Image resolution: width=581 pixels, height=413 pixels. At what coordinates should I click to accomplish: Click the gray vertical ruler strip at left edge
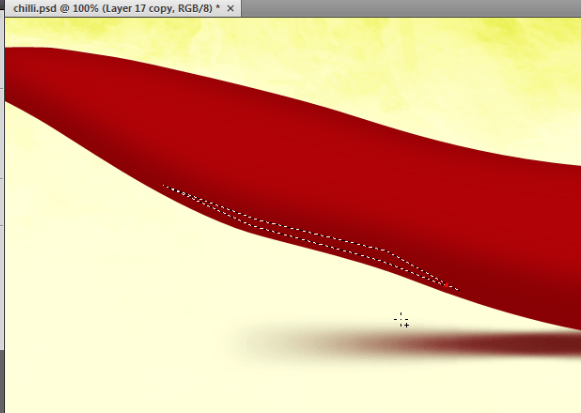pyautogui.click(x=2, y=185)
